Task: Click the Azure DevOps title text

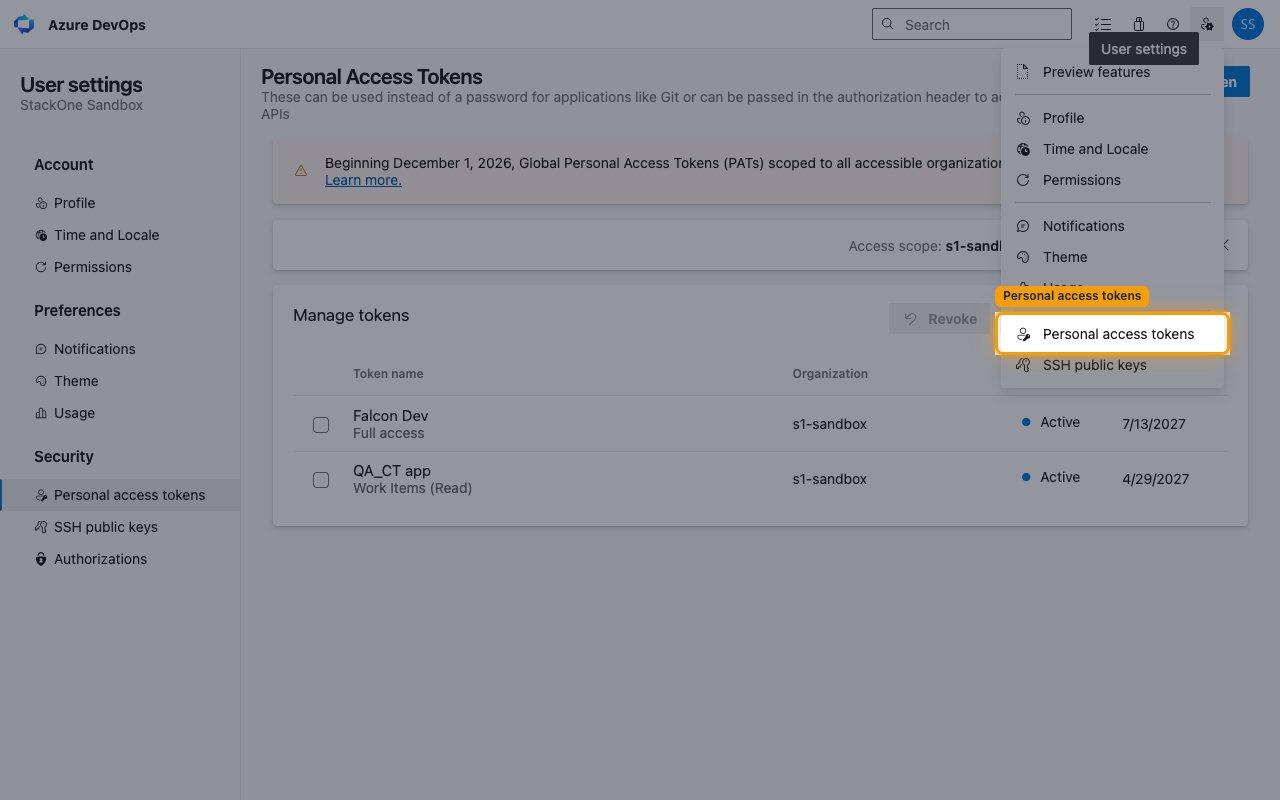Action: click(x=97, y=25)
